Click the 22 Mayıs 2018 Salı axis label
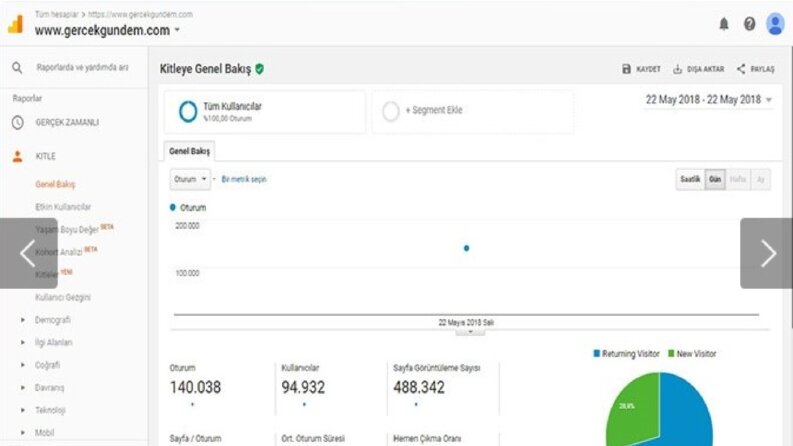The height and width of the screenshot is (446, 793). [466, 323]
